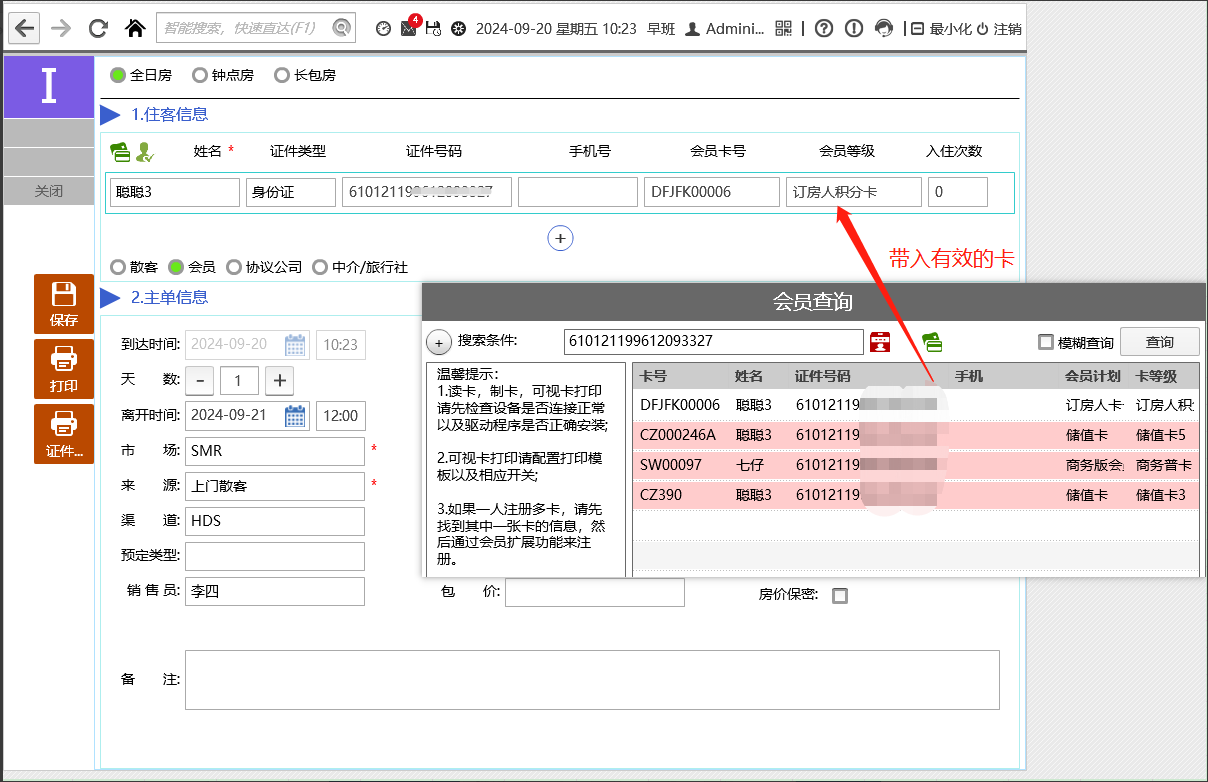Image resolution: width=1208 pixels, height=782 pixels.
Task: Go back with the left arrow button
Action: pyautogui.click(x=25, y=28)
